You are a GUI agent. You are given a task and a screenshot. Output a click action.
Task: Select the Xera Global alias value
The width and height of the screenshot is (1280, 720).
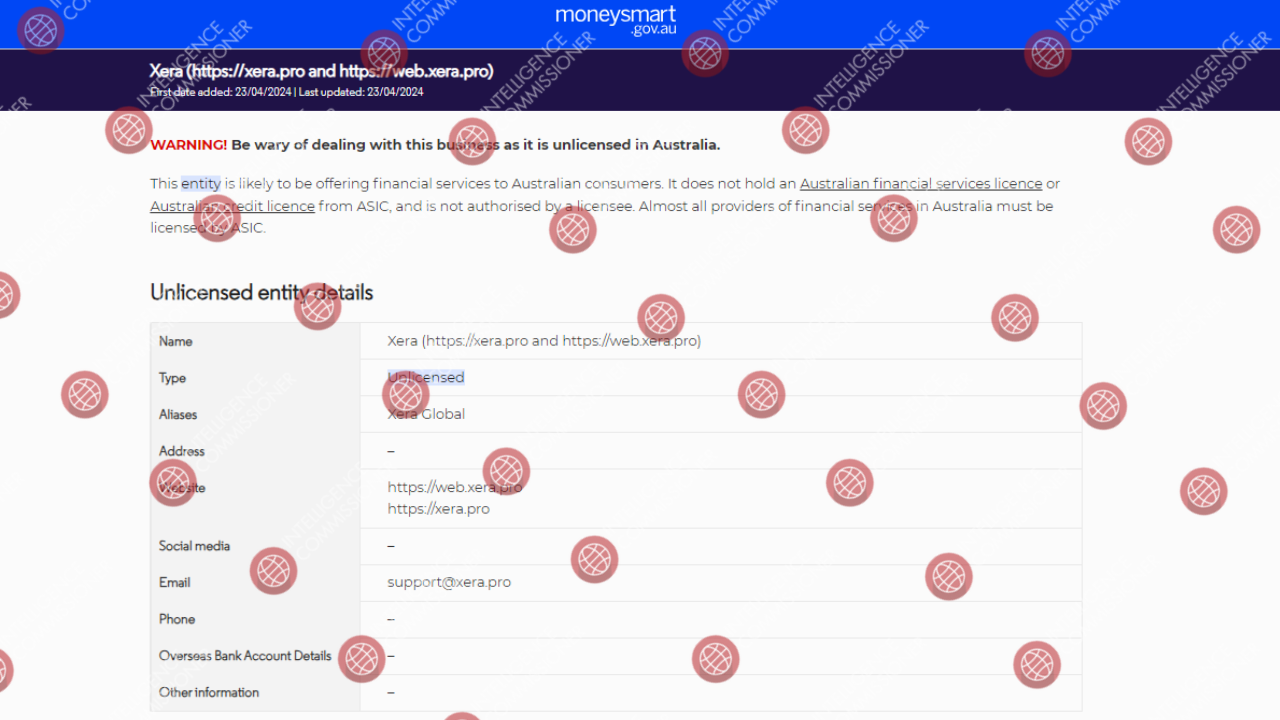(x=426, y=414)
